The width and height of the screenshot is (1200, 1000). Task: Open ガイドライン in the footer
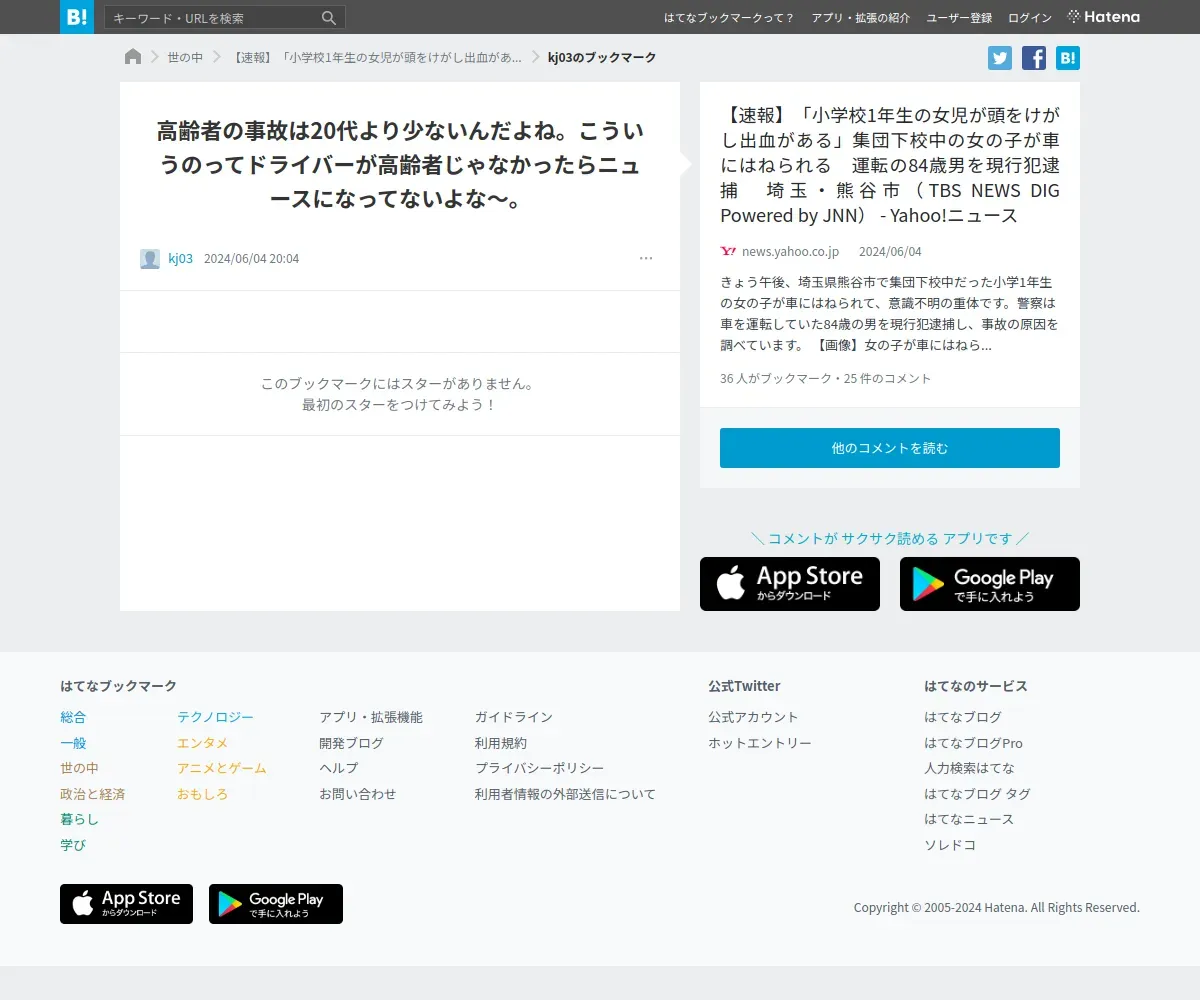tap(514, 717)
